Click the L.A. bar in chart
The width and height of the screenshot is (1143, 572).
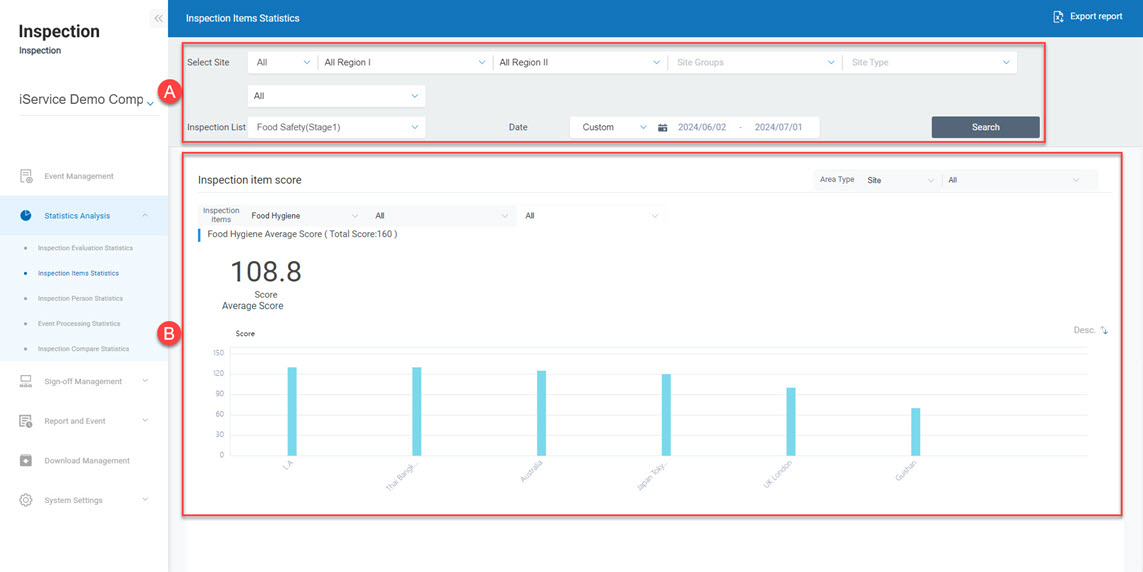[x=292, y=411]
